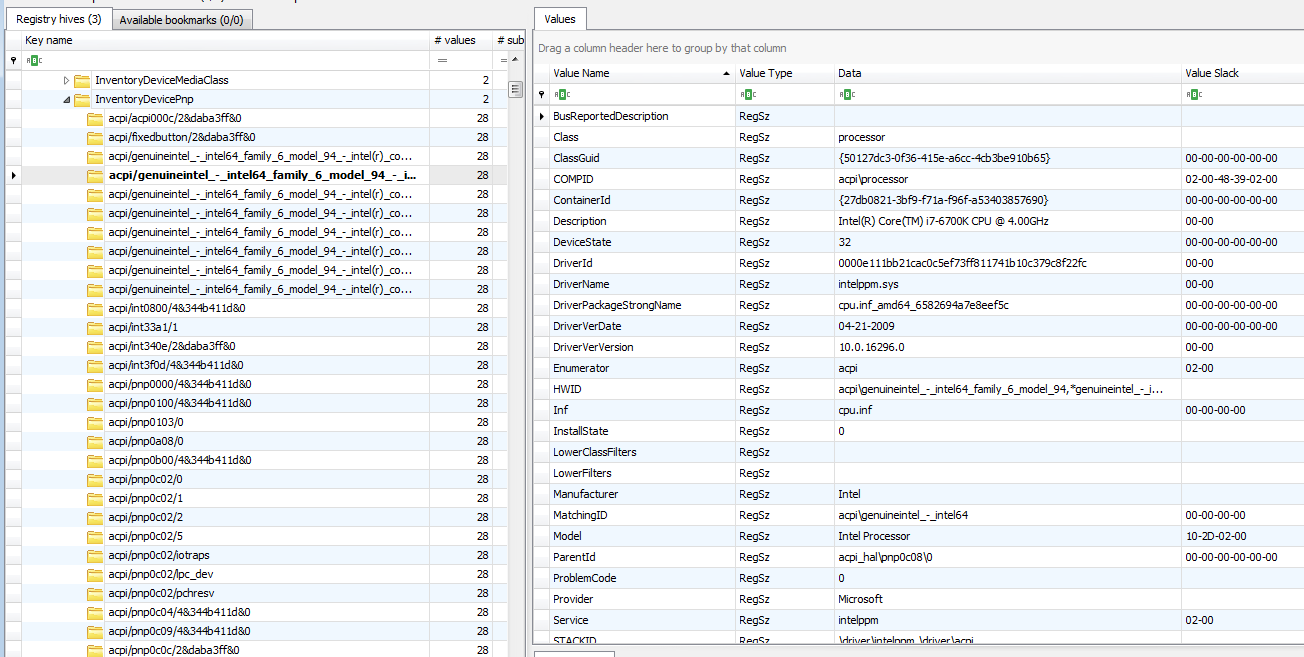Screen dimensions: 1304x657
Task: Select the DriverVerVersion value row
Action: click(x=593, y=347)
